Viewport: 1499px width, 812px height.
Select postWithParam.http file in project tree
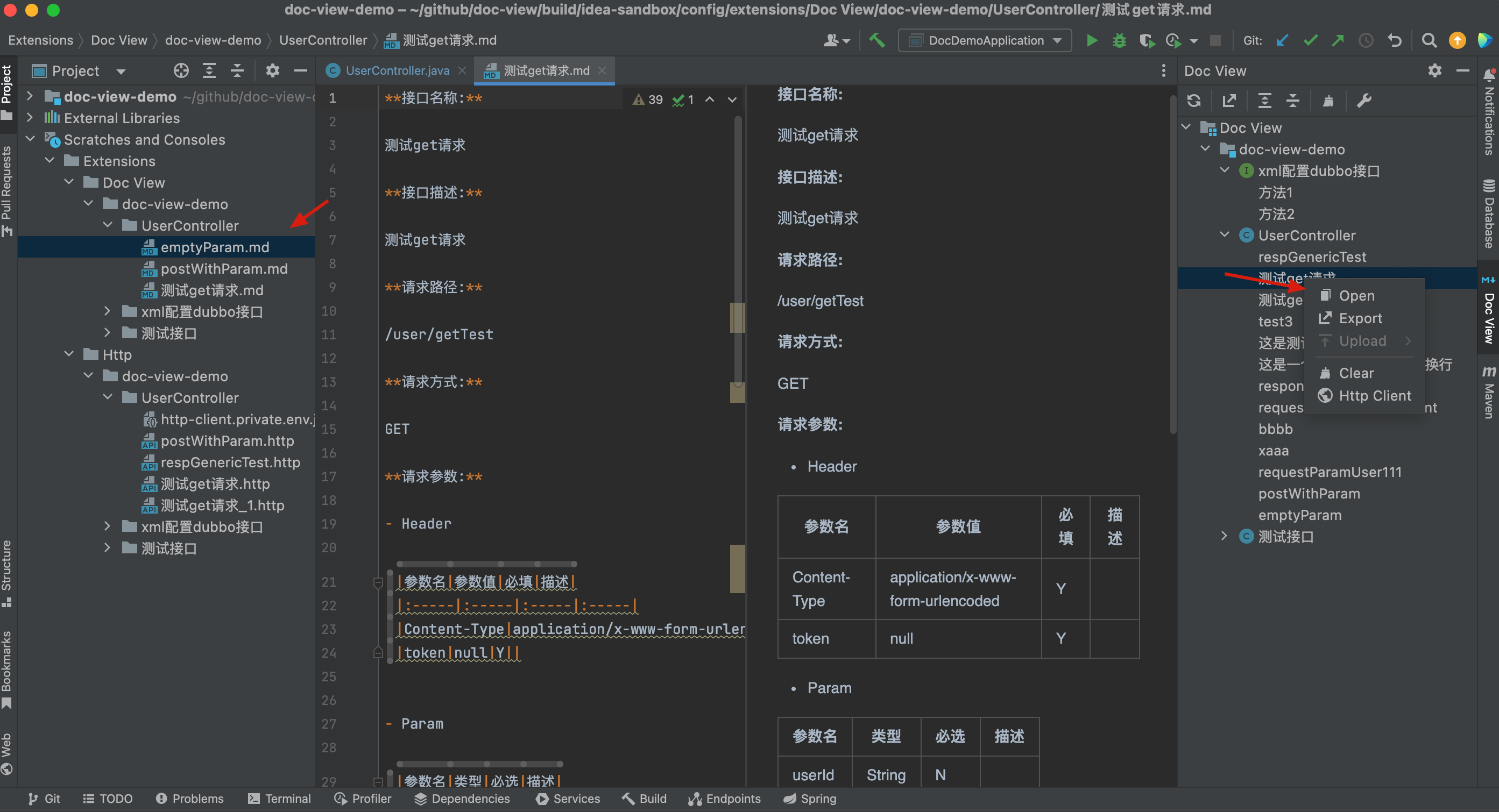(x=227, y=441)
